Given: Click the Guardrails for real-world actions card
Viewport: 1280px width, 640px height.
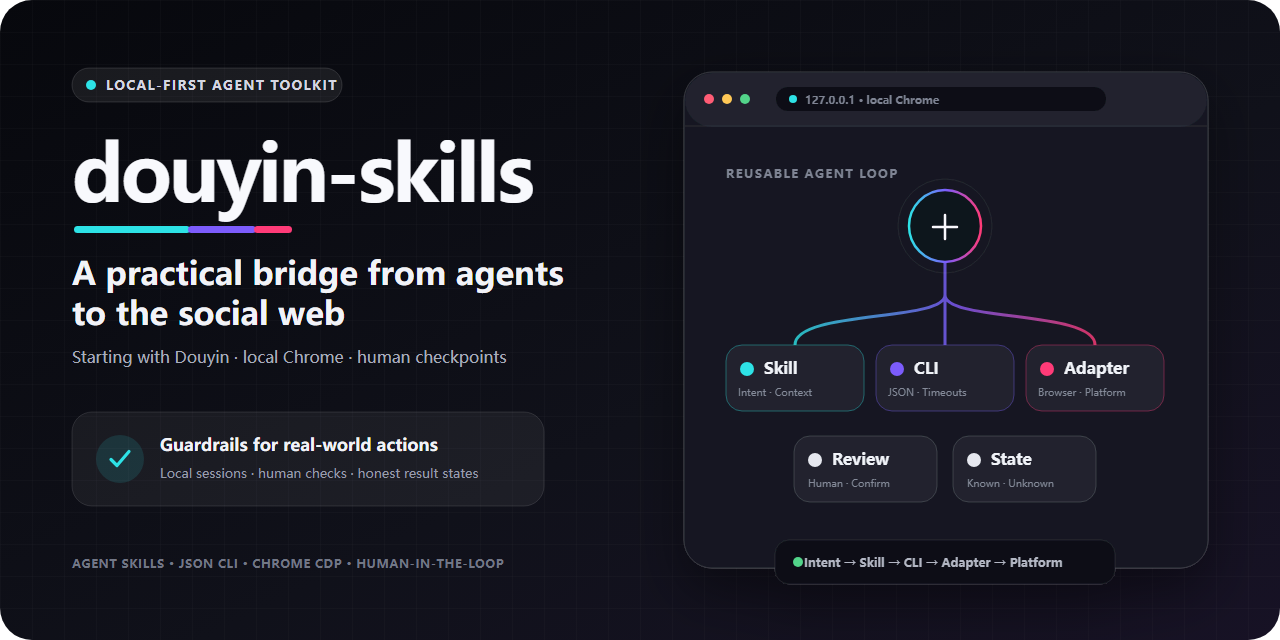Looking at the screenshot, I should 308,459.
